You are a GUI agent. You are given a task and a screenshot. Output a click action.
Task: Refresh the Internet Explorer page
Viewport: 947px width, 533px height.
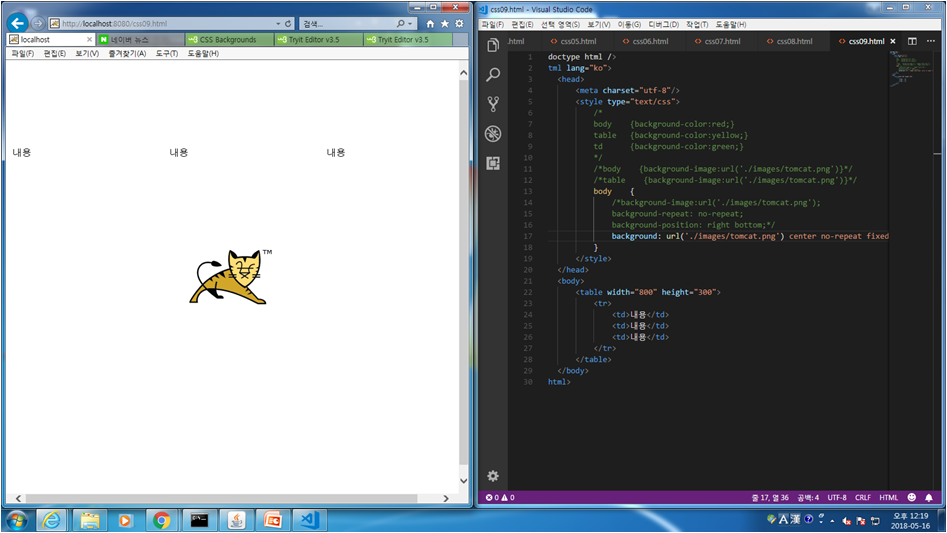pos(288,24)
